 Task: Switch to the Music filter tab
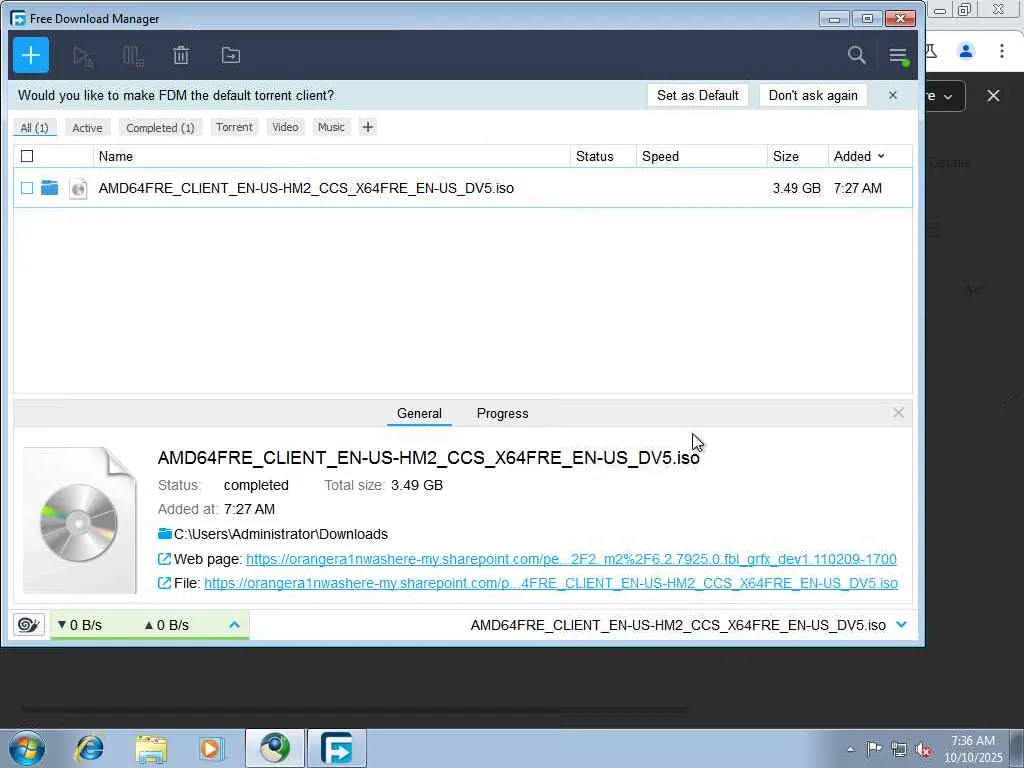point(331,127)
